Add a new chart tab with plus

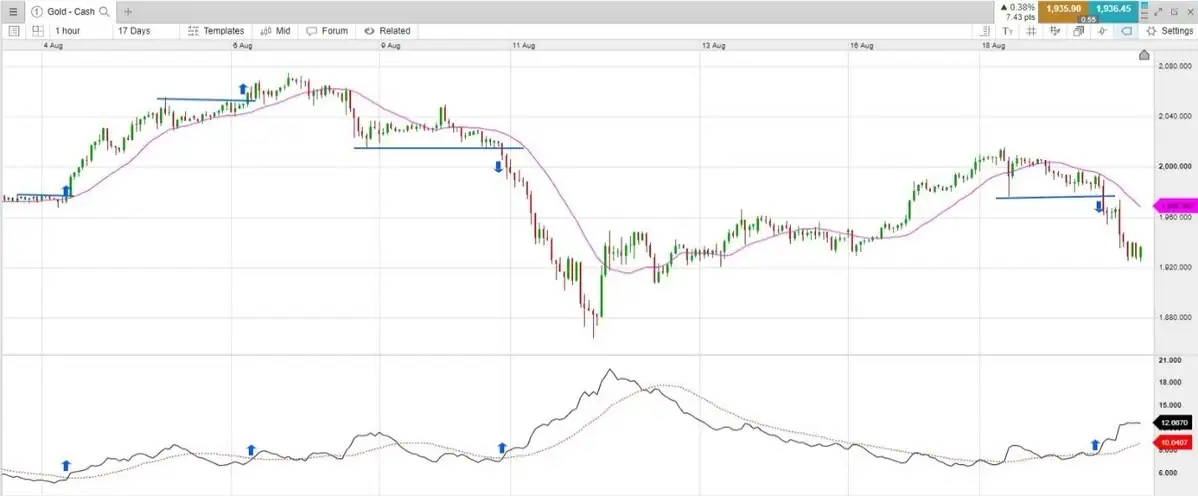point(128,12)
